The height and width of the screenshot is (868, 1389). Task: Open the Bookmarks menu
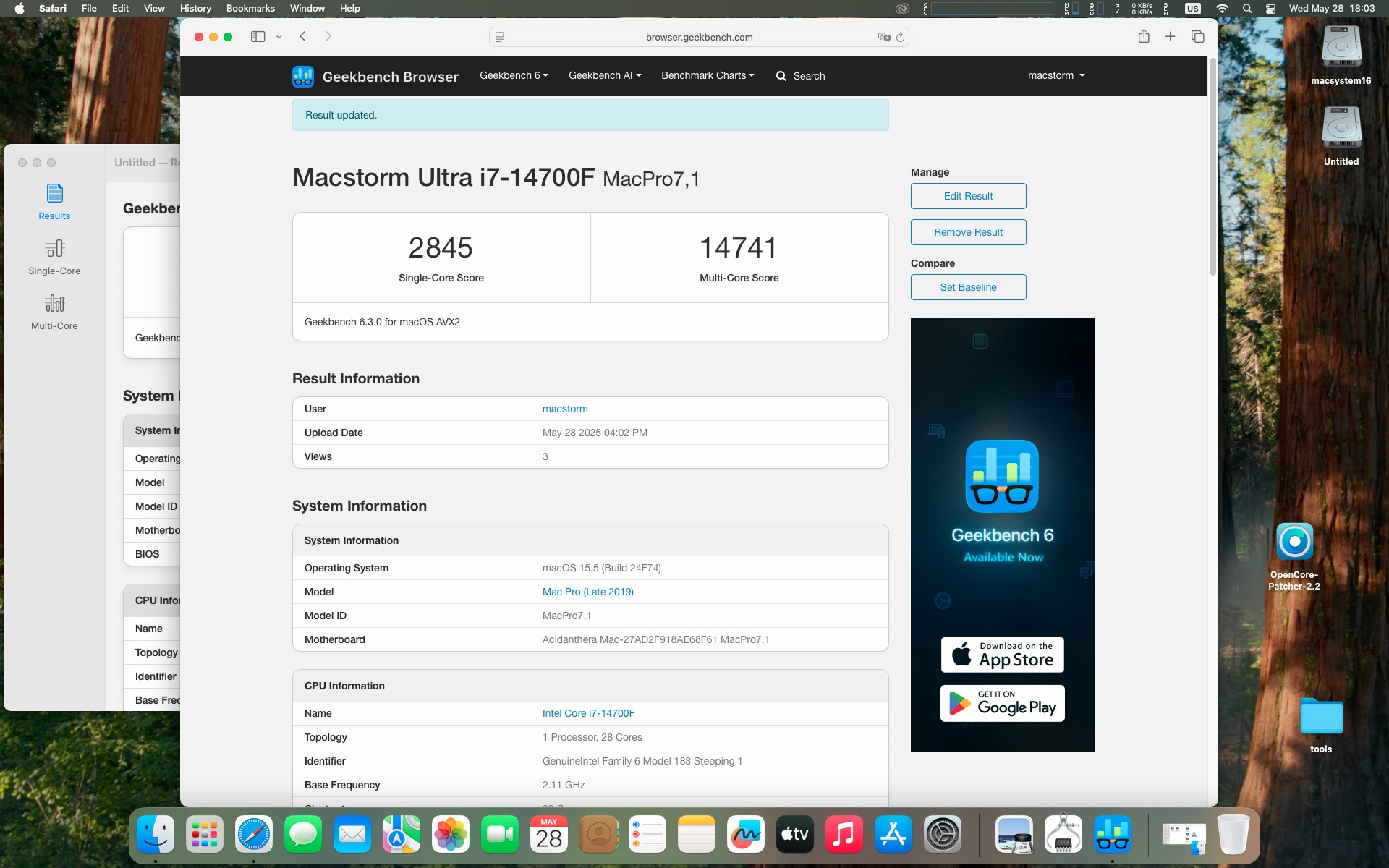250,9
